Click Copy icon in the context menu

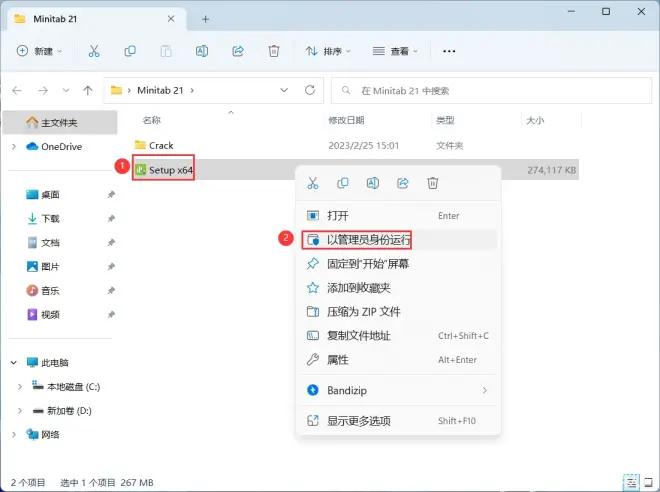[x=343, y=183]
